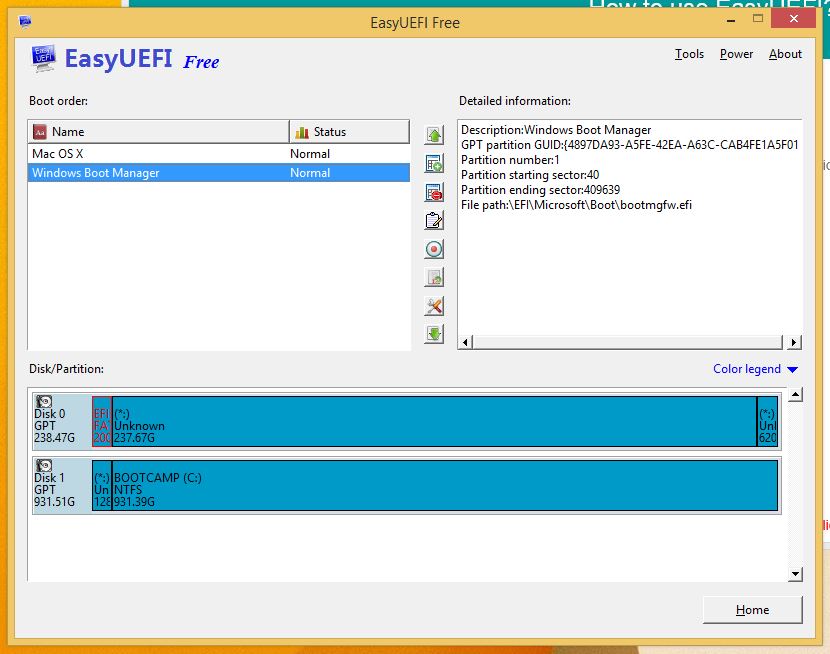Sort boot entries by Status column
Viewport: 830px width, 654px height.
349,132
